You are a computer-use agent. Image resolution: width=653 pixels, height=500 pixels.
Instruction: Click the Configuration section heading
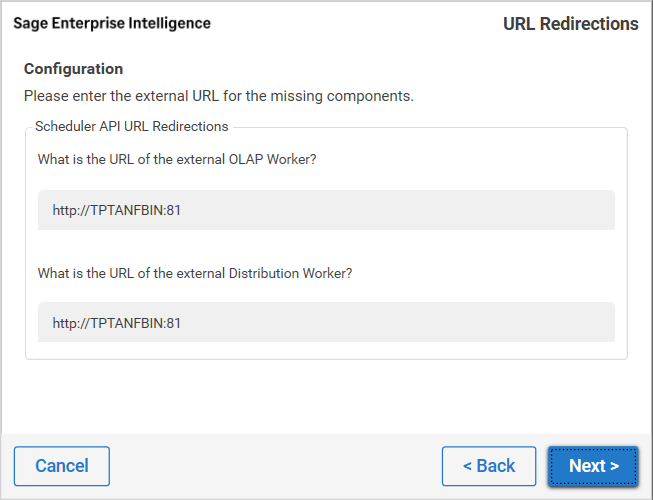(x=74, y=69)
